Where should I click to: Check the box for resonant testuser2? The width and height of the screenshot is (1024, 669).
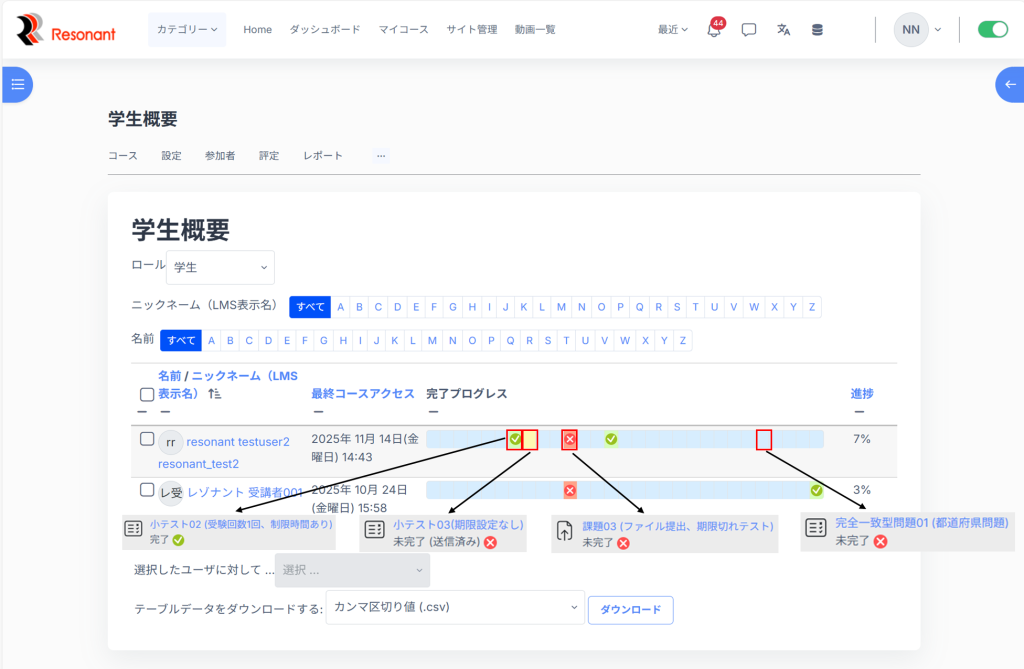pyautogui.click(x=147, y=439)
